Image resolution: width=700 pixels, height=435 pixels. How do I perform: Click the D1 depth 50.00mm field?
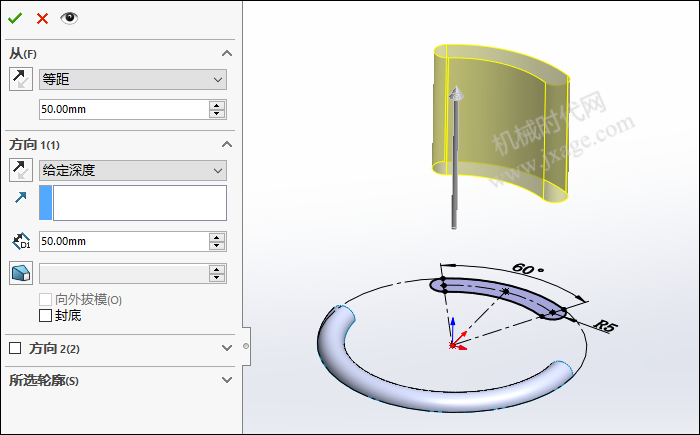tap(124, 241)
